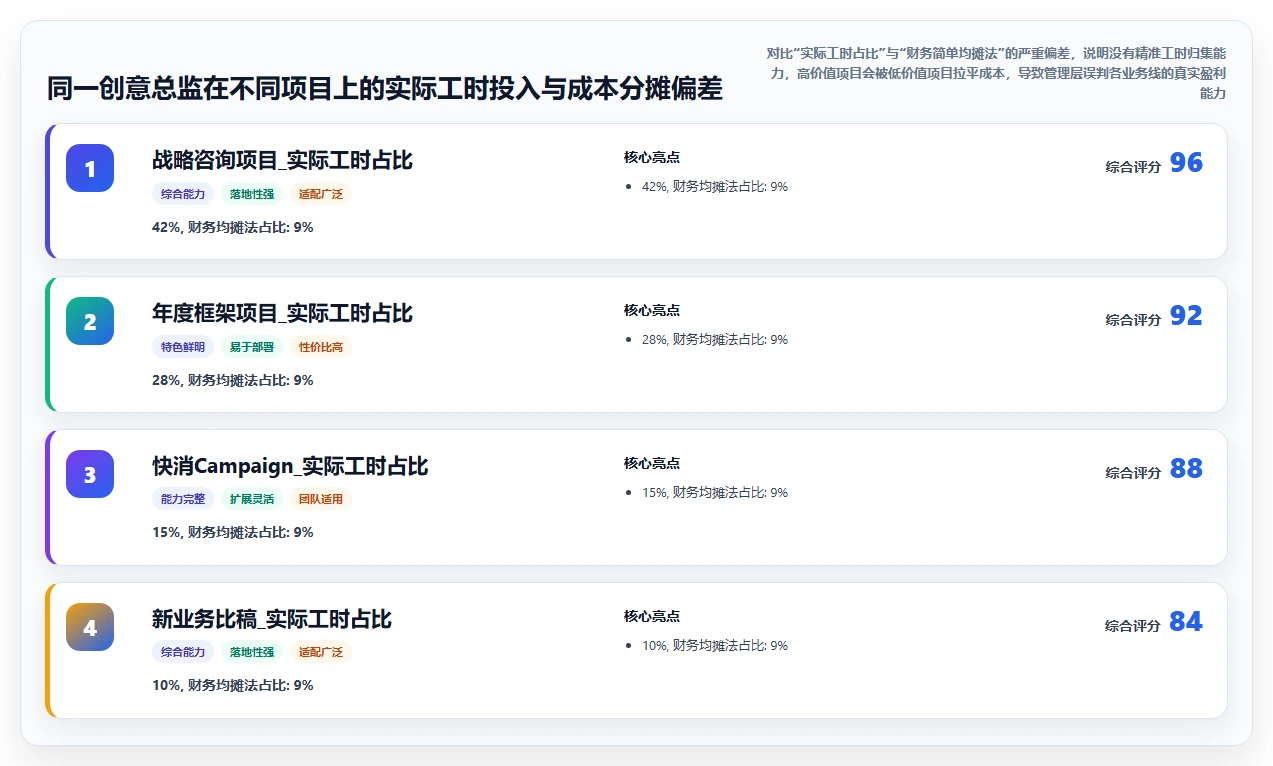
Task: Open the 年度框架项目_实际工时占比 card title
Action: coord(282,314)
